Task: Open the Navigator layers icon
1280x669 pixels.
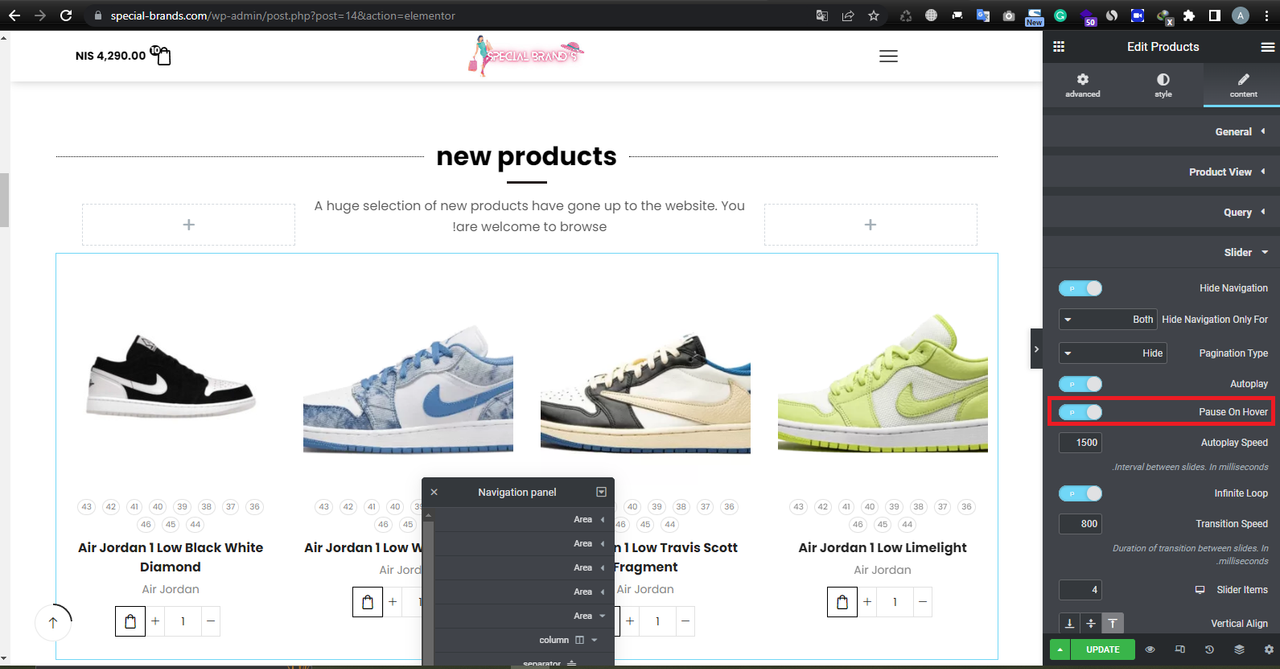Action: click(x=1239, y=649)
